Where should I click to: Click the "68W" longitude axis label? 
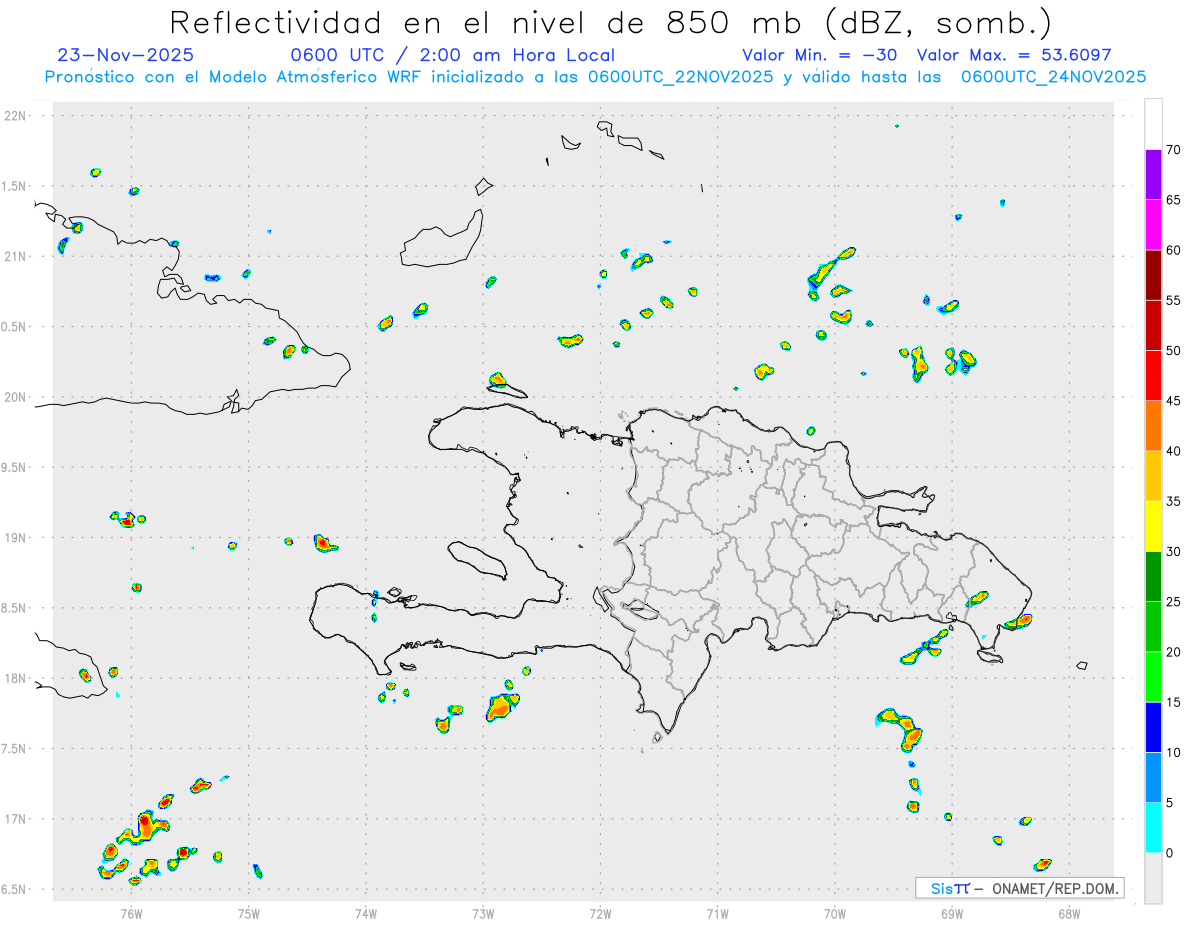coord(1069,913)
